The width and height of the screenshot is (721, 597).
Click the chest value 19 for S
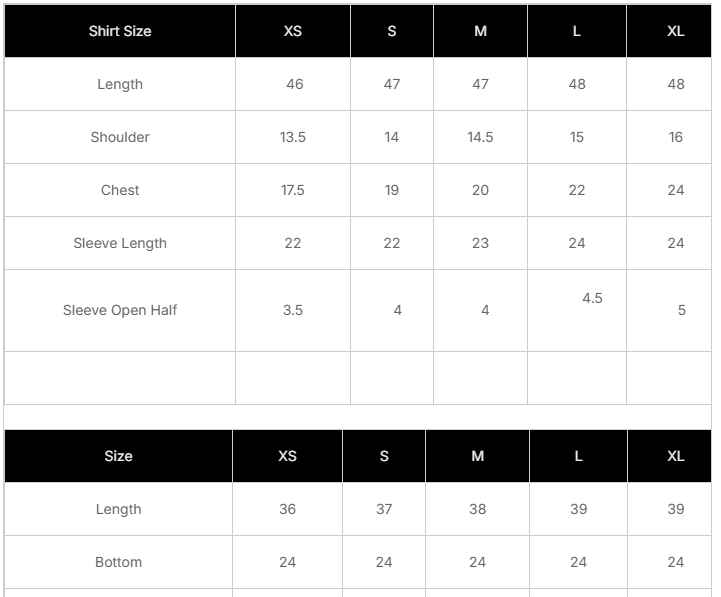(392, 190)
